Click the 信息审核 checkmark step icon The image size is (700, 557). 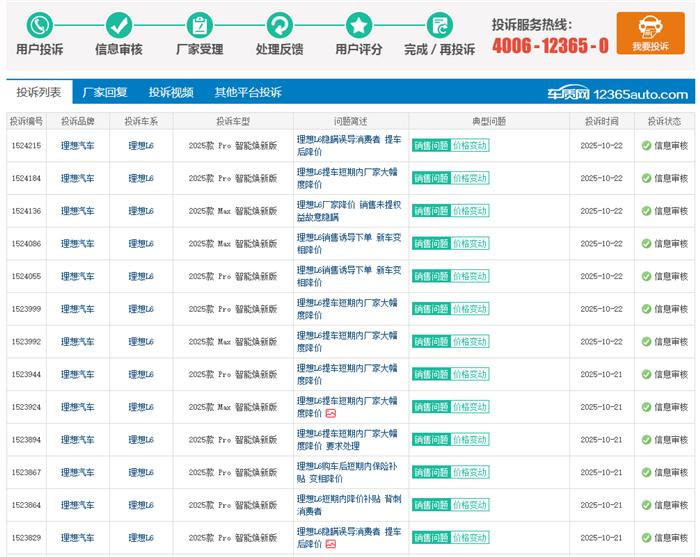coord(119,25)
